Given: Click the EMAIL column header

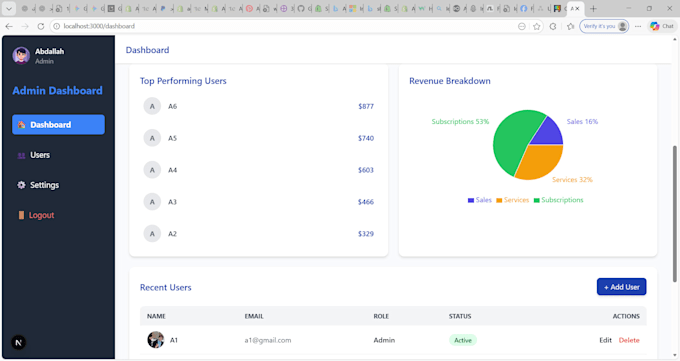Looking at the screenshot, I should tap(254, 316).
